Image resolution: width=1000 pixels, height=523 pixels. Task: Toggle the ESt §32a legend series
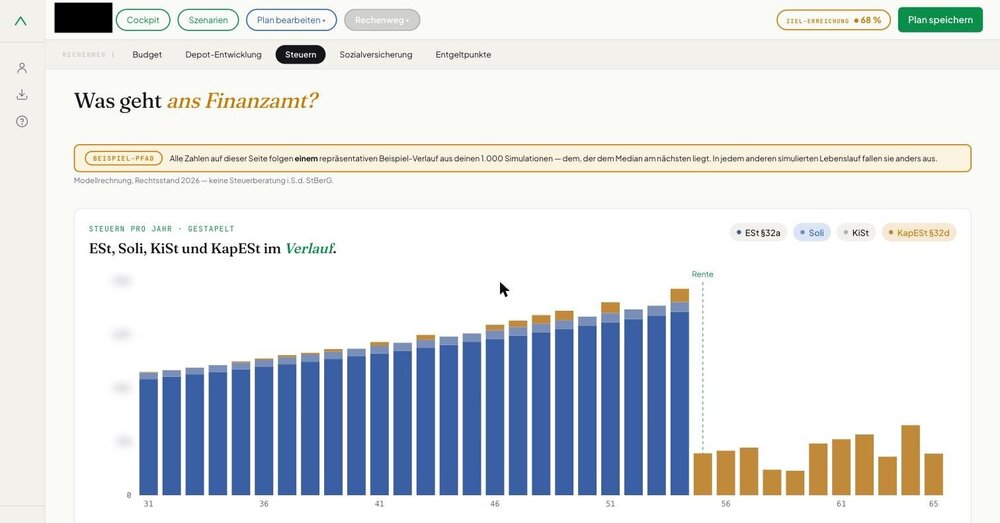pyautogui.click(x=758, y=233)
